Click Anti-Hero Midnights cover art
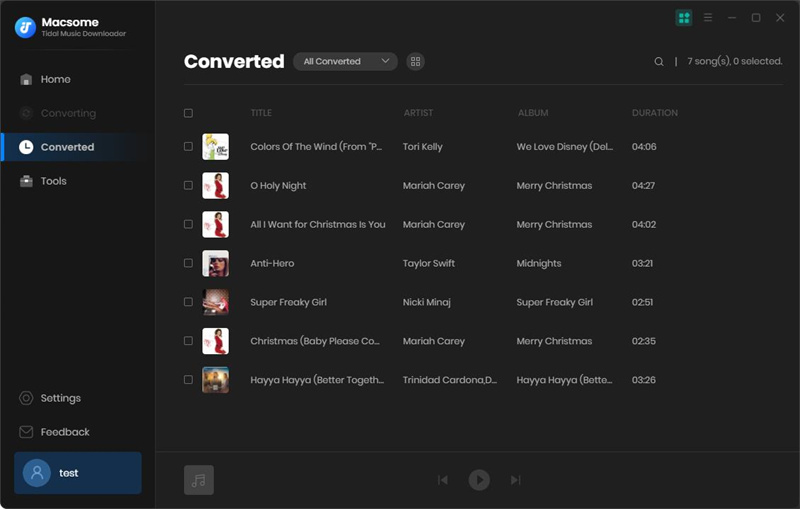This screenshot has width=800, height=509. 215,263
